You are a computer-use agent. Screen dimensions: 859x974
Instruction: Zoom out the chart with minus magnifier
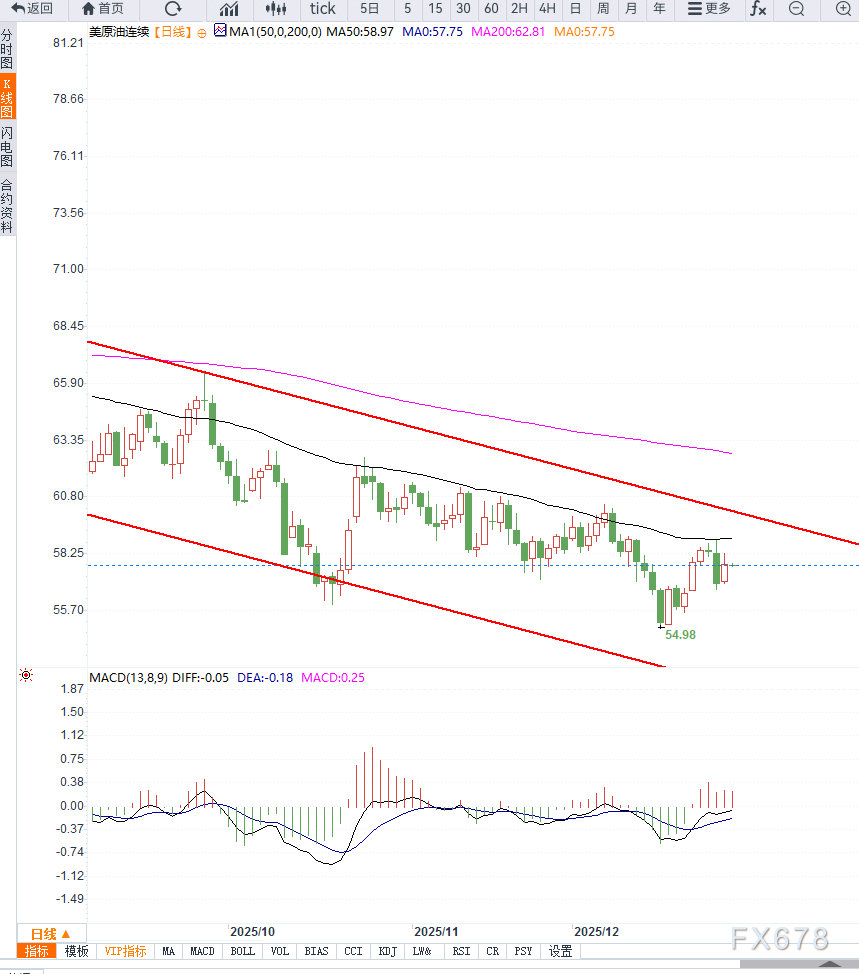click(796, 9)
